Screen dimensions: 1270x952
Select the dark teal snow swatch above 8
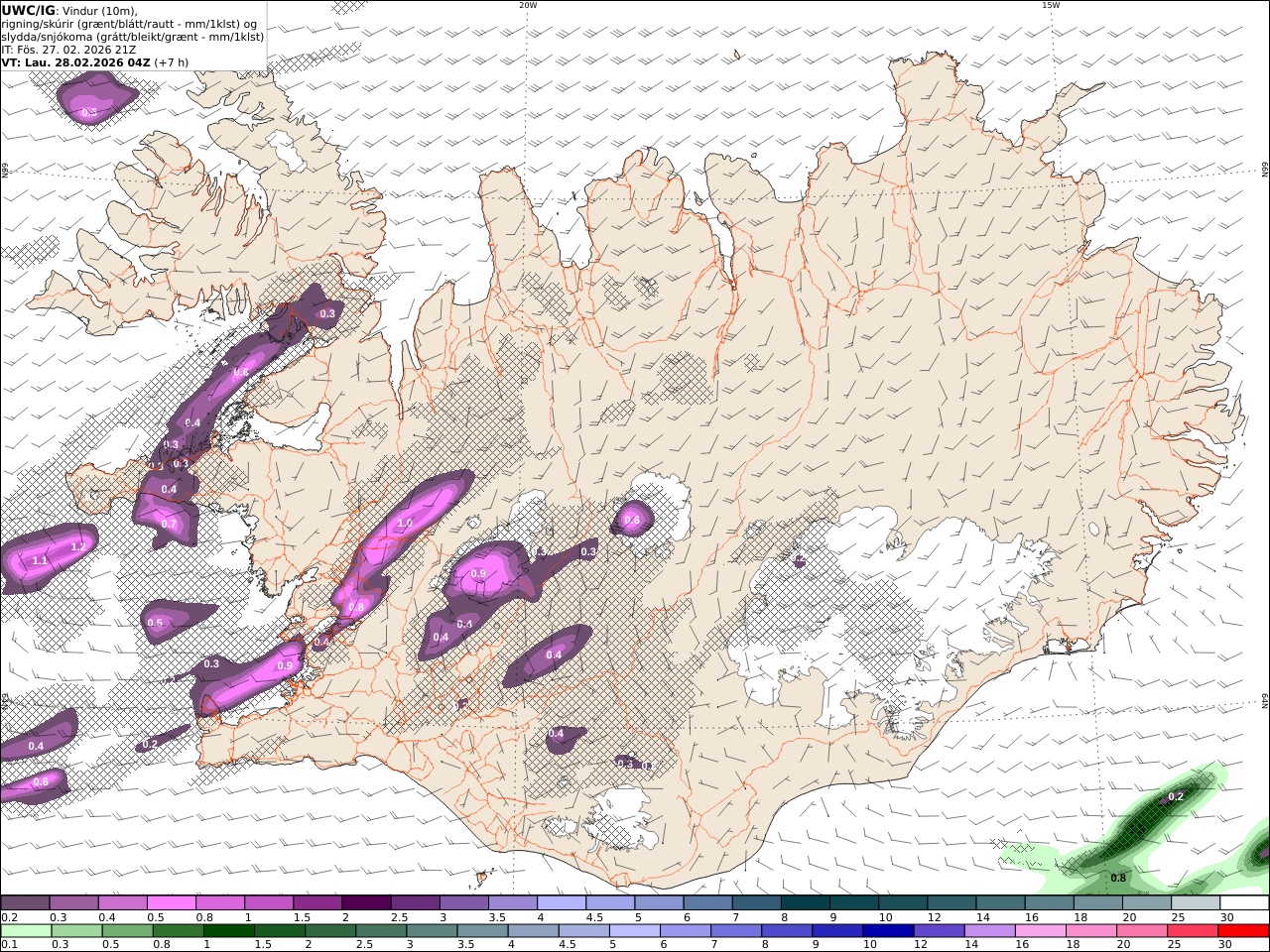click(804, 902)
